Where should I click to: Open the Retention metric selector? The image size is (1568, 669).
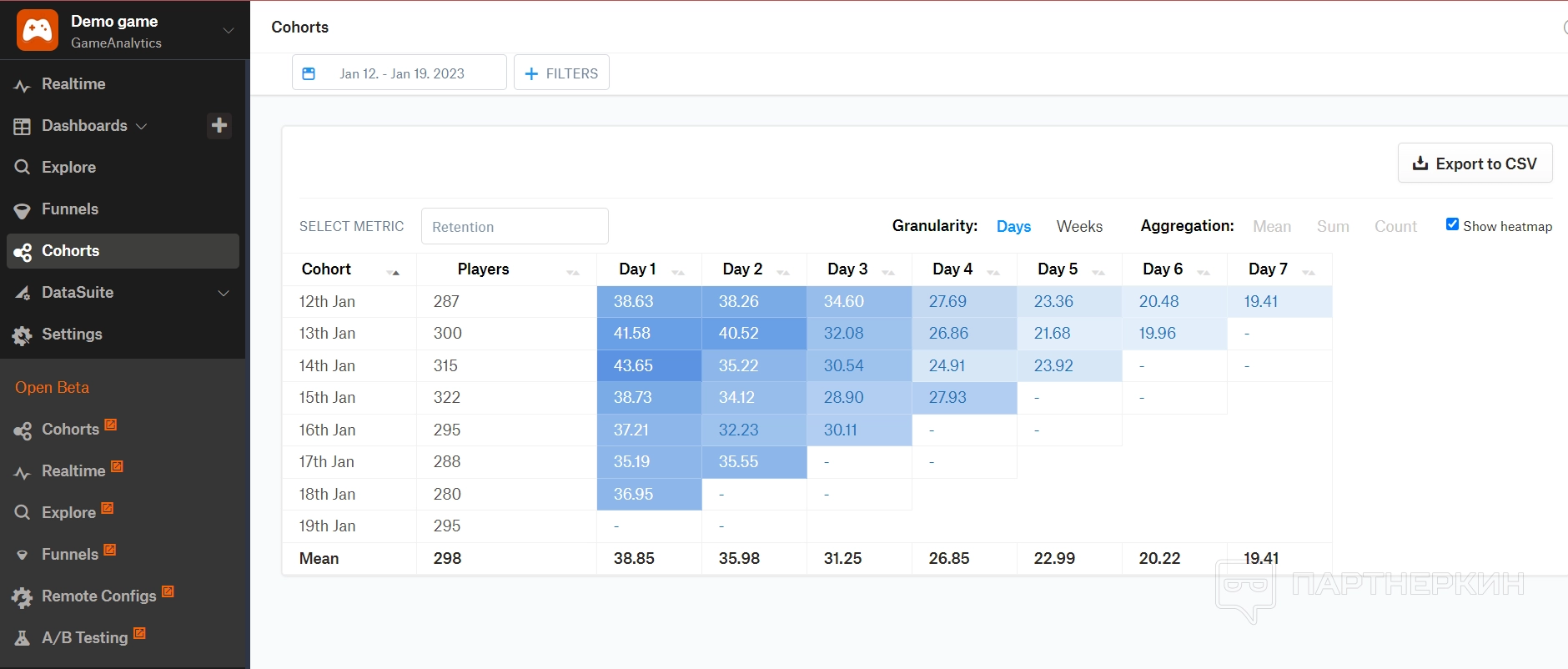[x=514, y=226]
